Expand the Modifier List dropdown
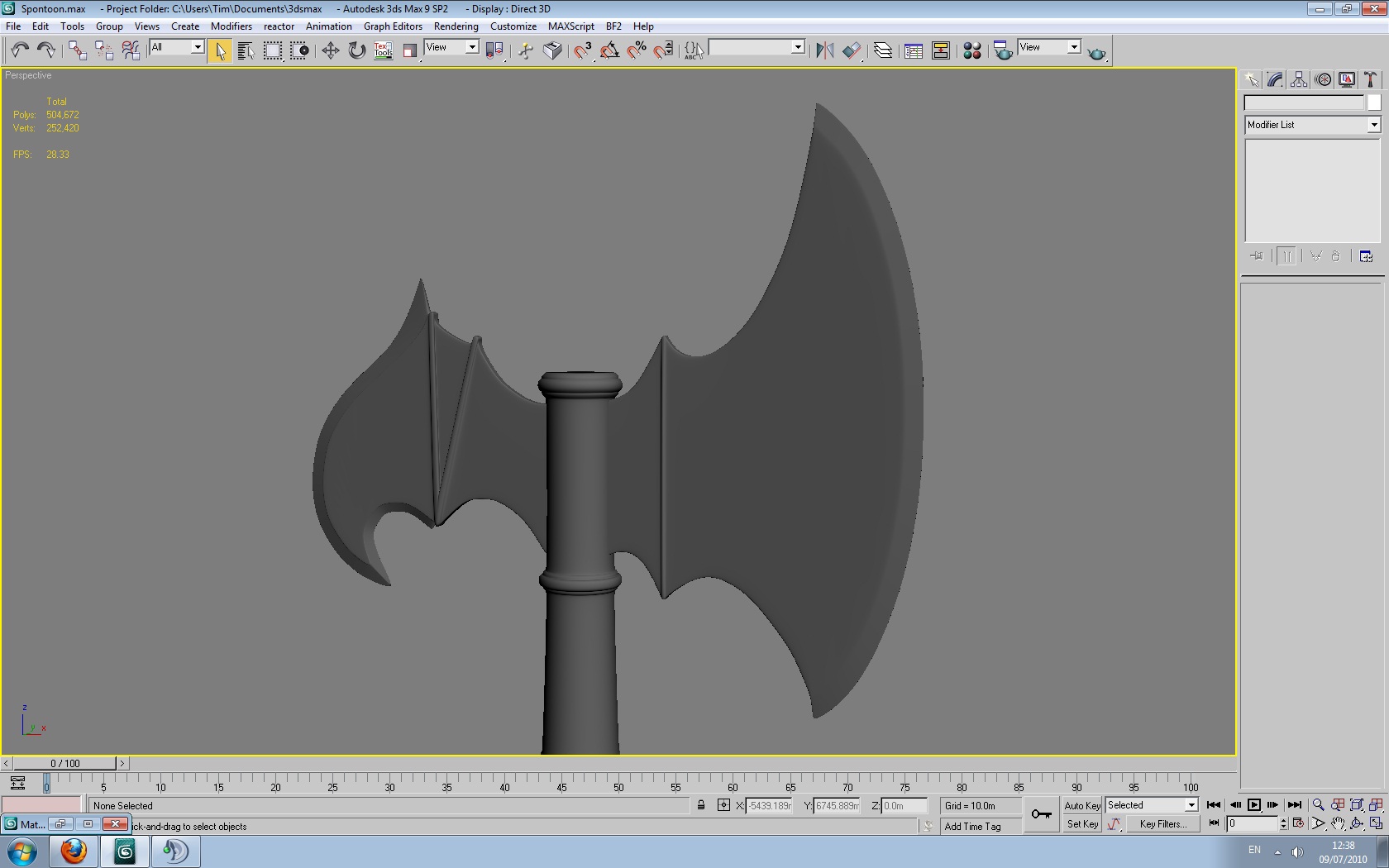 coord(1373,125)
